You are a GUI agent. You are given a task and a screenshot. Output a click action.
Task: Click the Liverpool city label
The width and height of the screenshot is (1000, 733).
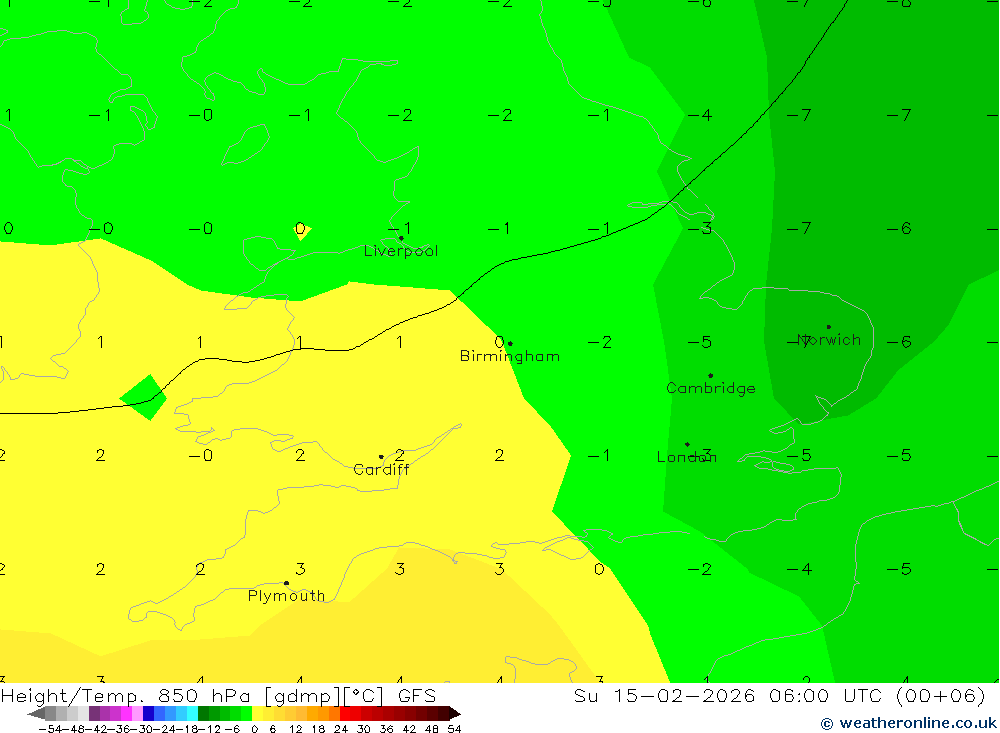(401, 251)
